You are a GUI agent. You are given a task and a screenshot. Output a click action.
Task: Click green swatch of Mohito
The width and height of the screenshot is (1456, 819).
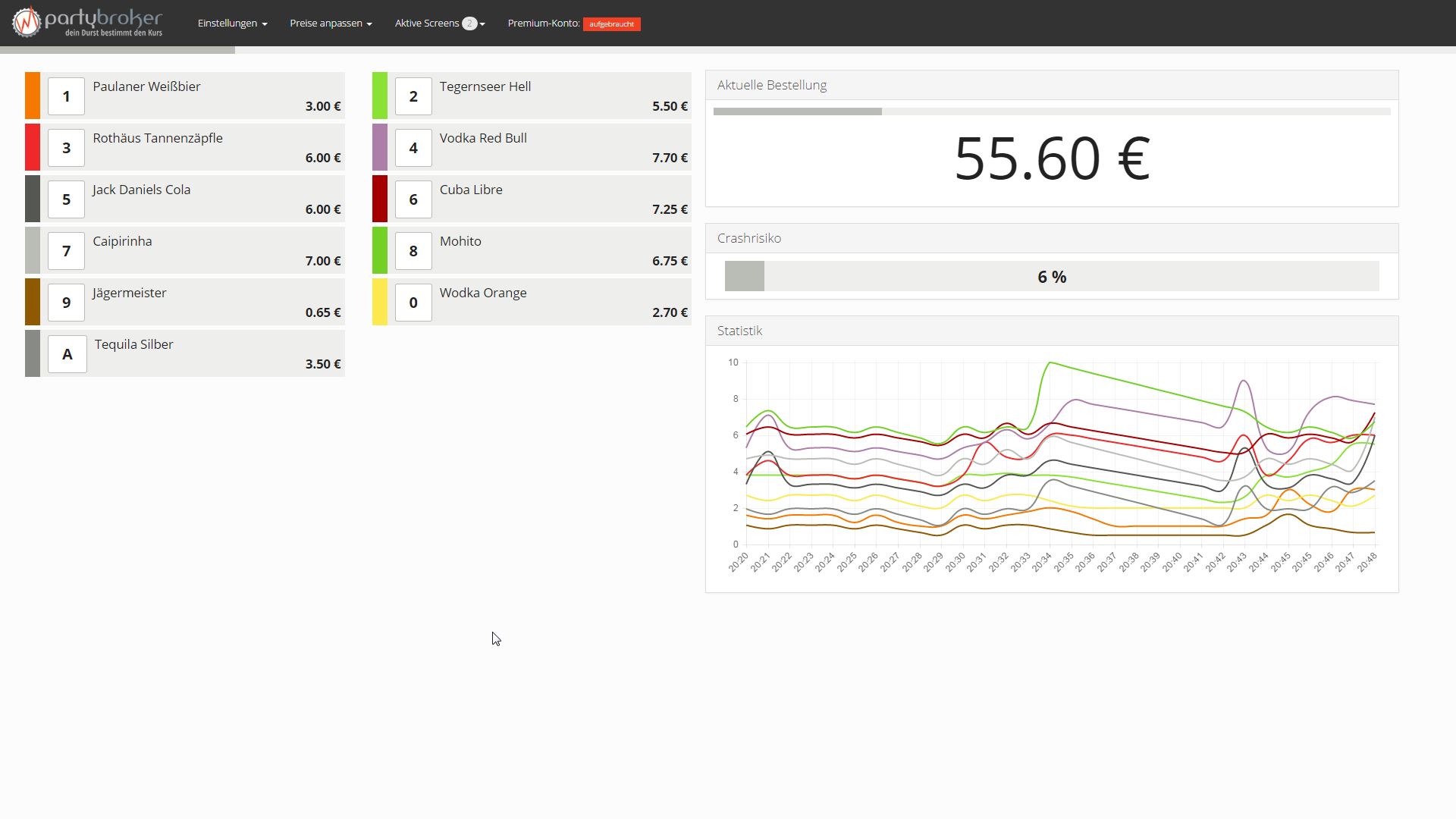[380, 250]
